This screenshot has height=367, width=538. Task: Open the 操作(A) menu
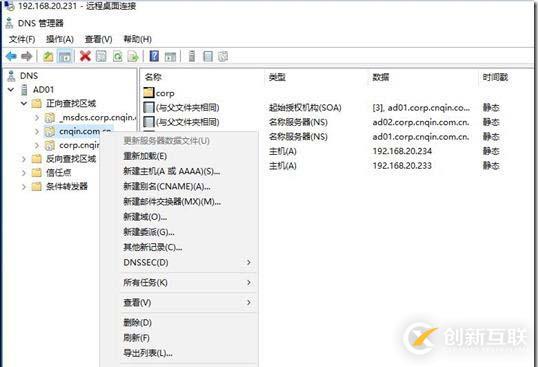tap(60, 39)
